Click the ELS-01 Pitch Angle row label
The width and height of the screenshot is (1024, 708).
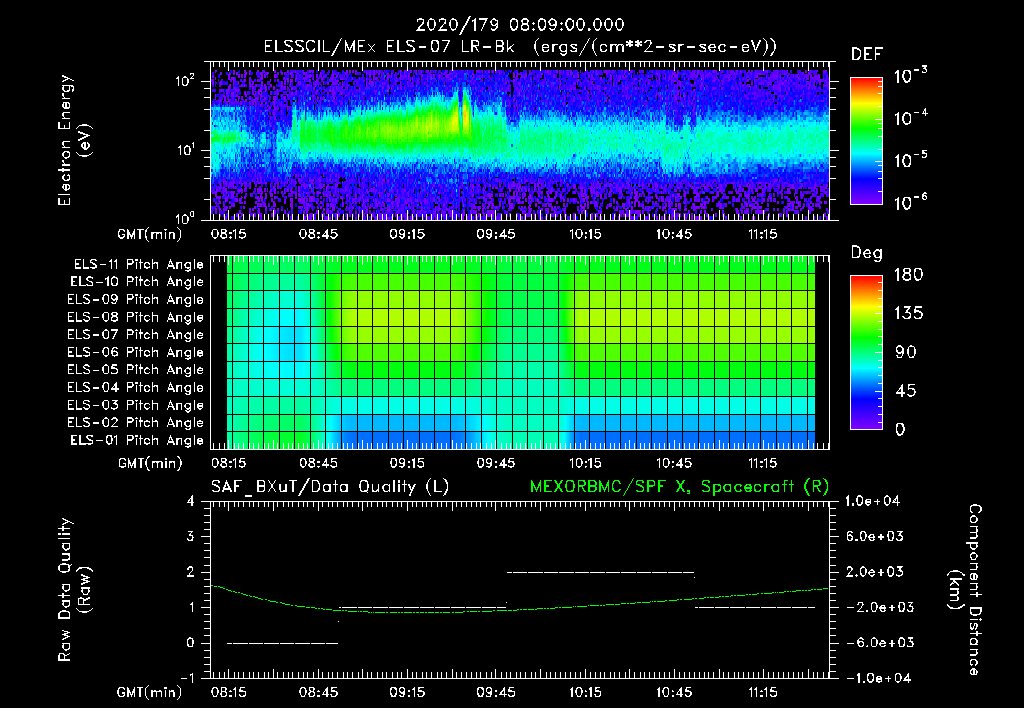[137, 440]
